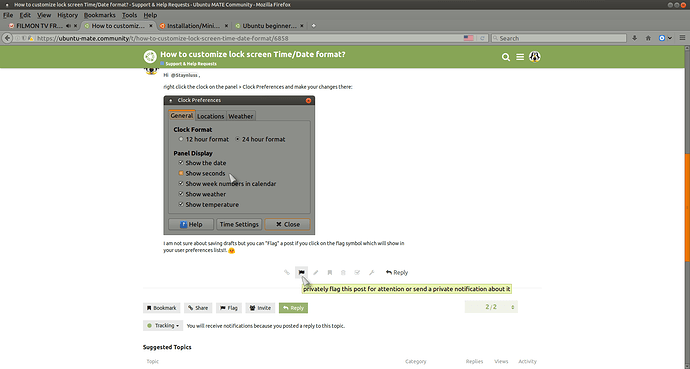Select 24 hour format radio in the image

click(x=237, y=139)
